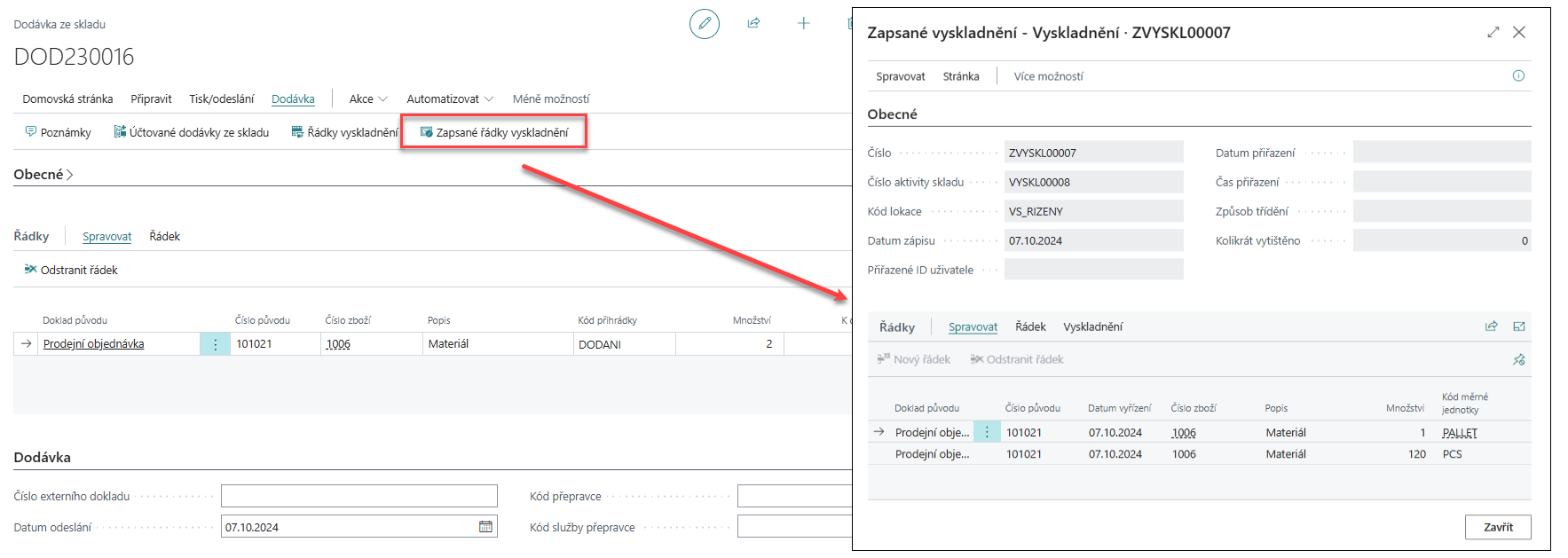Expand the Obecné section
1568x558 pixels.
pos(43,175)
